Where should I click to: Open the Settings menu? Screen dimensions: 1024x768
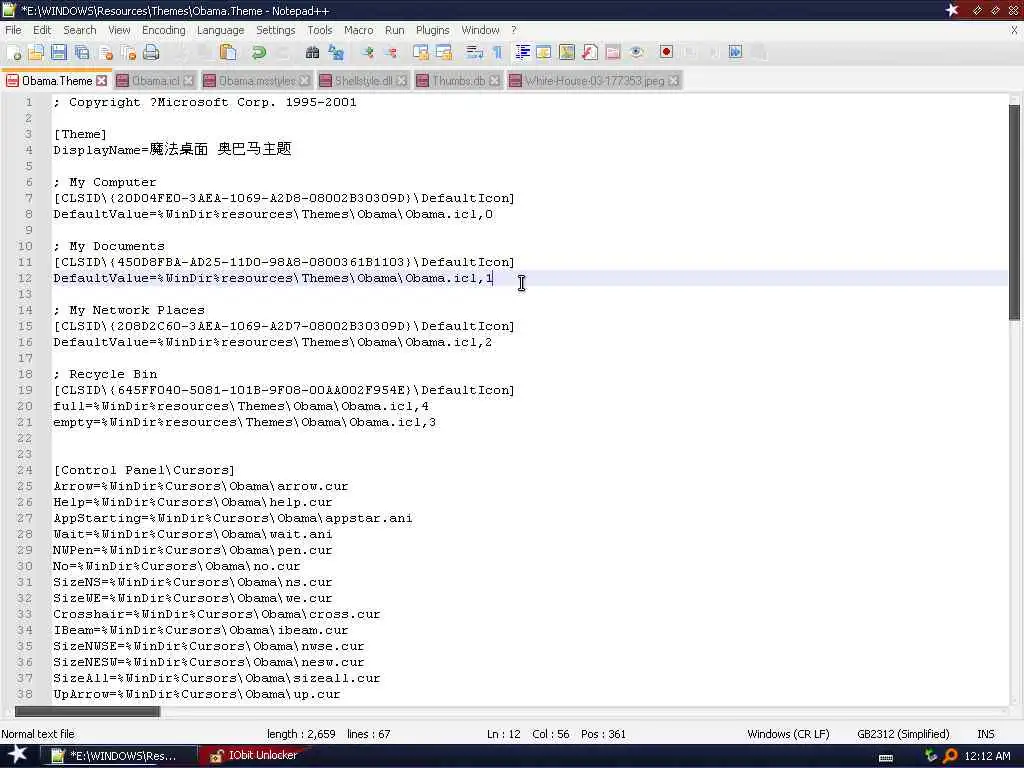coord(276,30)
